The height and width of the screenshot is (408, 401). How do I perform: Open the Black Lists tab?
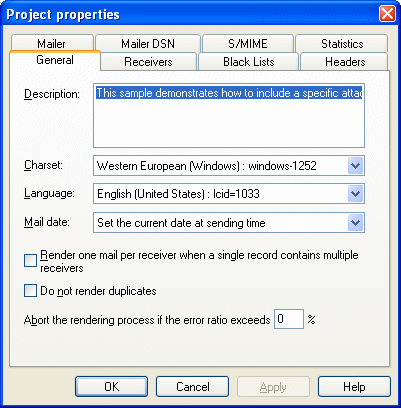(249, 62)
